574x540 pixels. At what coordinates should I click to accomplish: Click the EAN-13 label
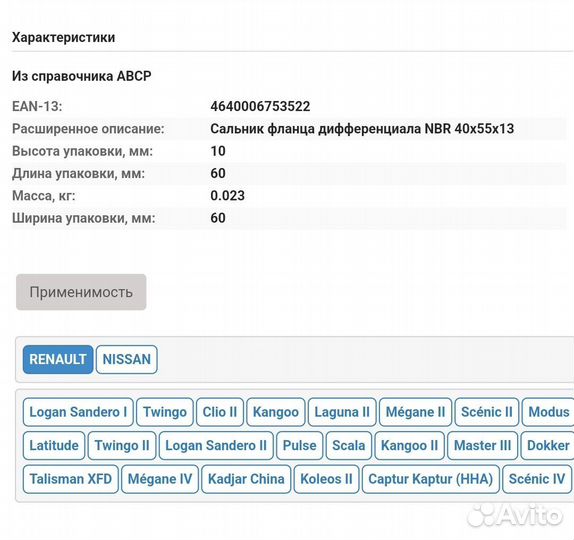click(37, 107)
